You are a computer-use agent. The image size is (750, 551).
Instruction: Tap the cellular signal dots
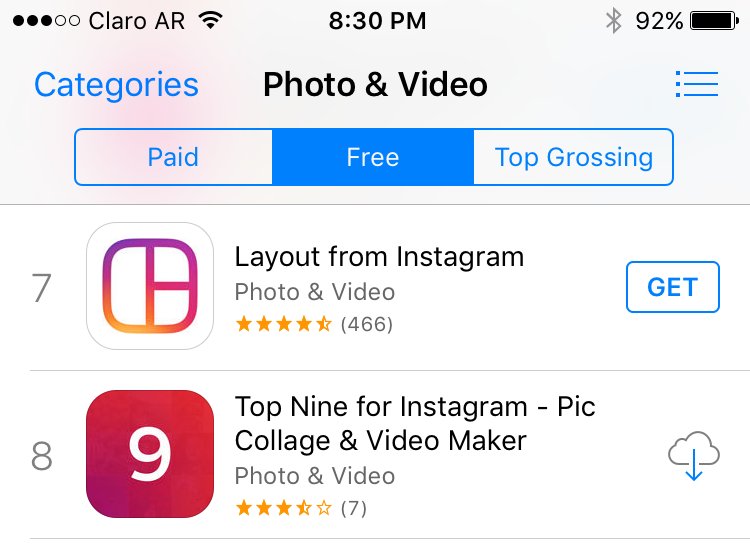point(46,21)
